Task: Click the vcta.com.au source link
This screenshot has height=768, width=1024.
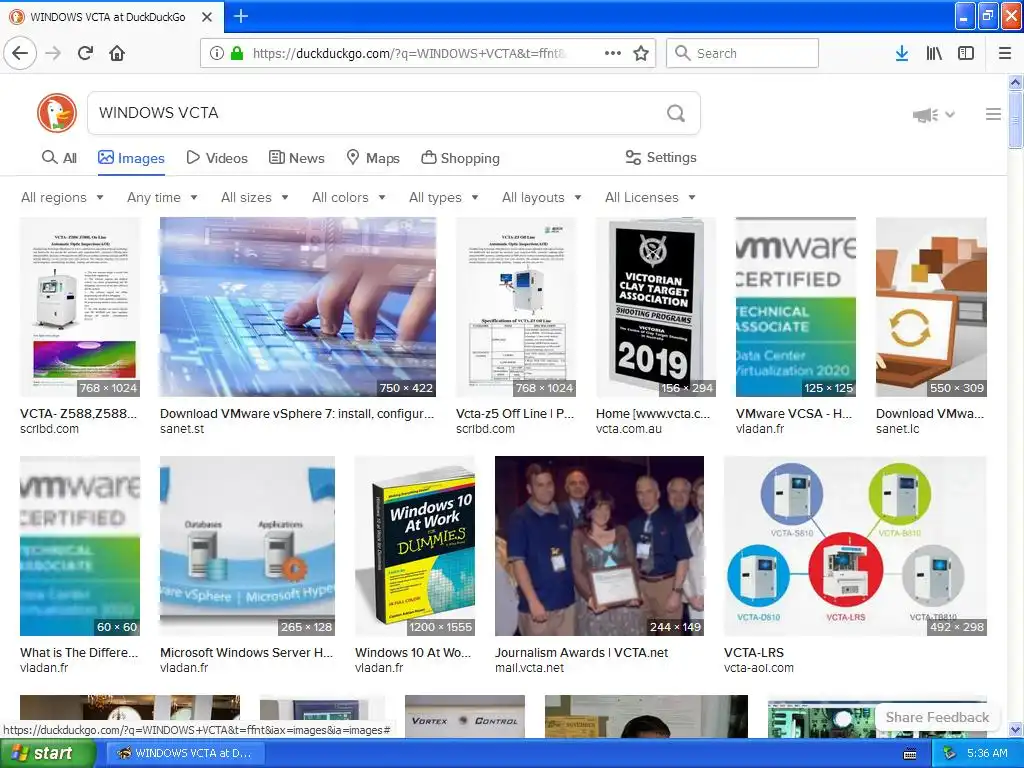Action: [628, 429]
